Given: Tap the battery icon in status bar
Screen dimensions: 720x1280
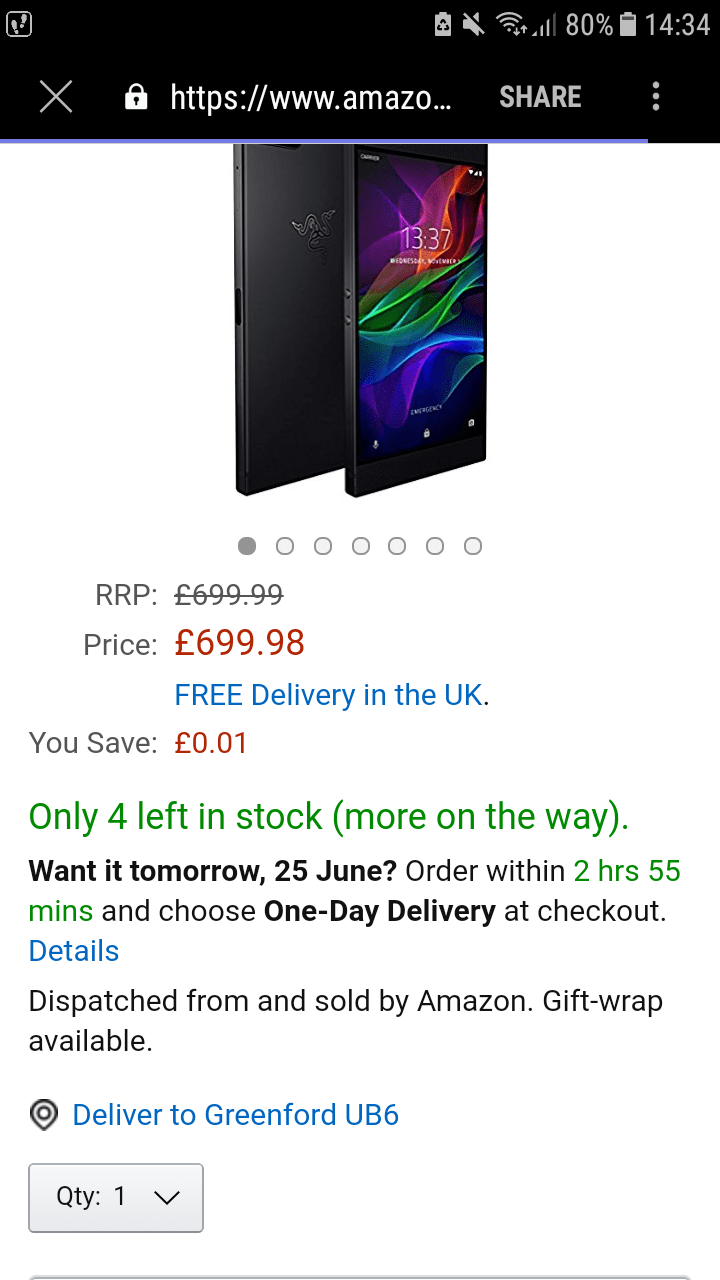Looking at the screenshot, I should click(628, 25).
